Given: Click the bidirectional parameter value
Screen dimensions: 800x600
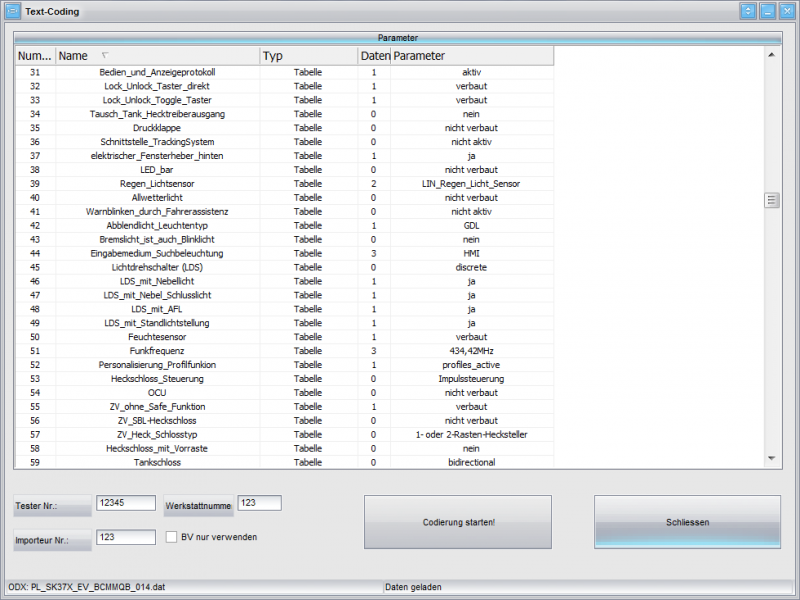Looking at the screenshot, I should [471, 462].
